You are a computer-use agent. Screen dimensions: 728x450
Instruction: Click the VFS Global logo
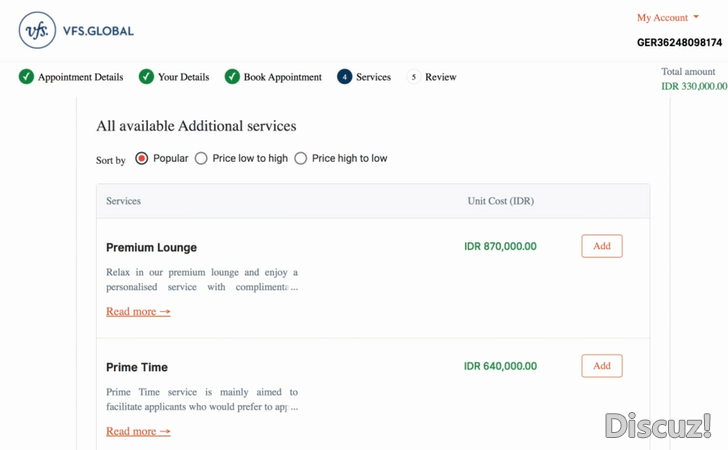(76, 31)
